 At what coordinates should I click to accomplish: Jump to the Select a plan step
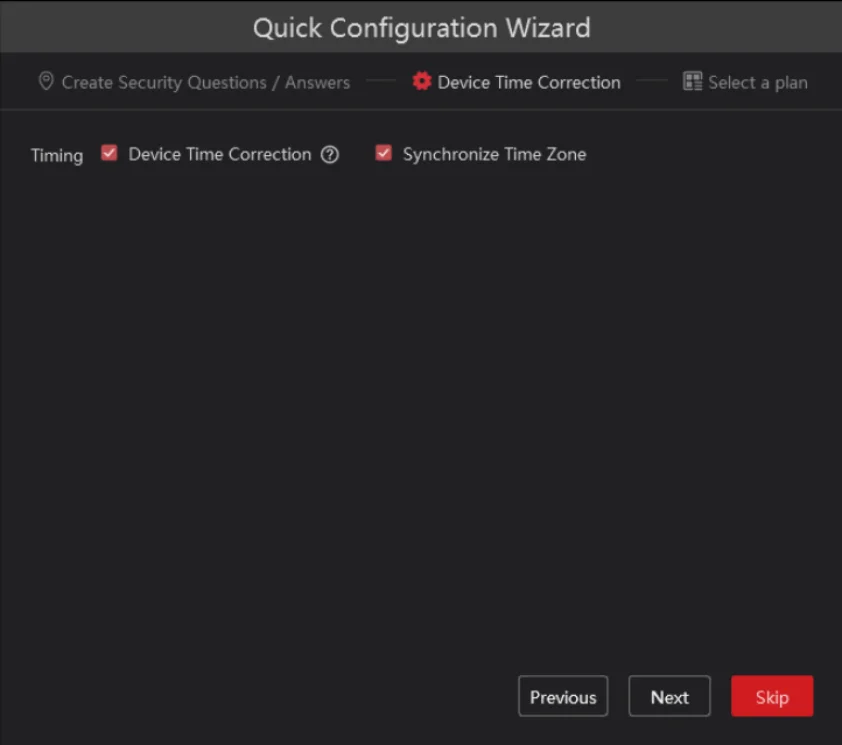[x=758, y=83]
